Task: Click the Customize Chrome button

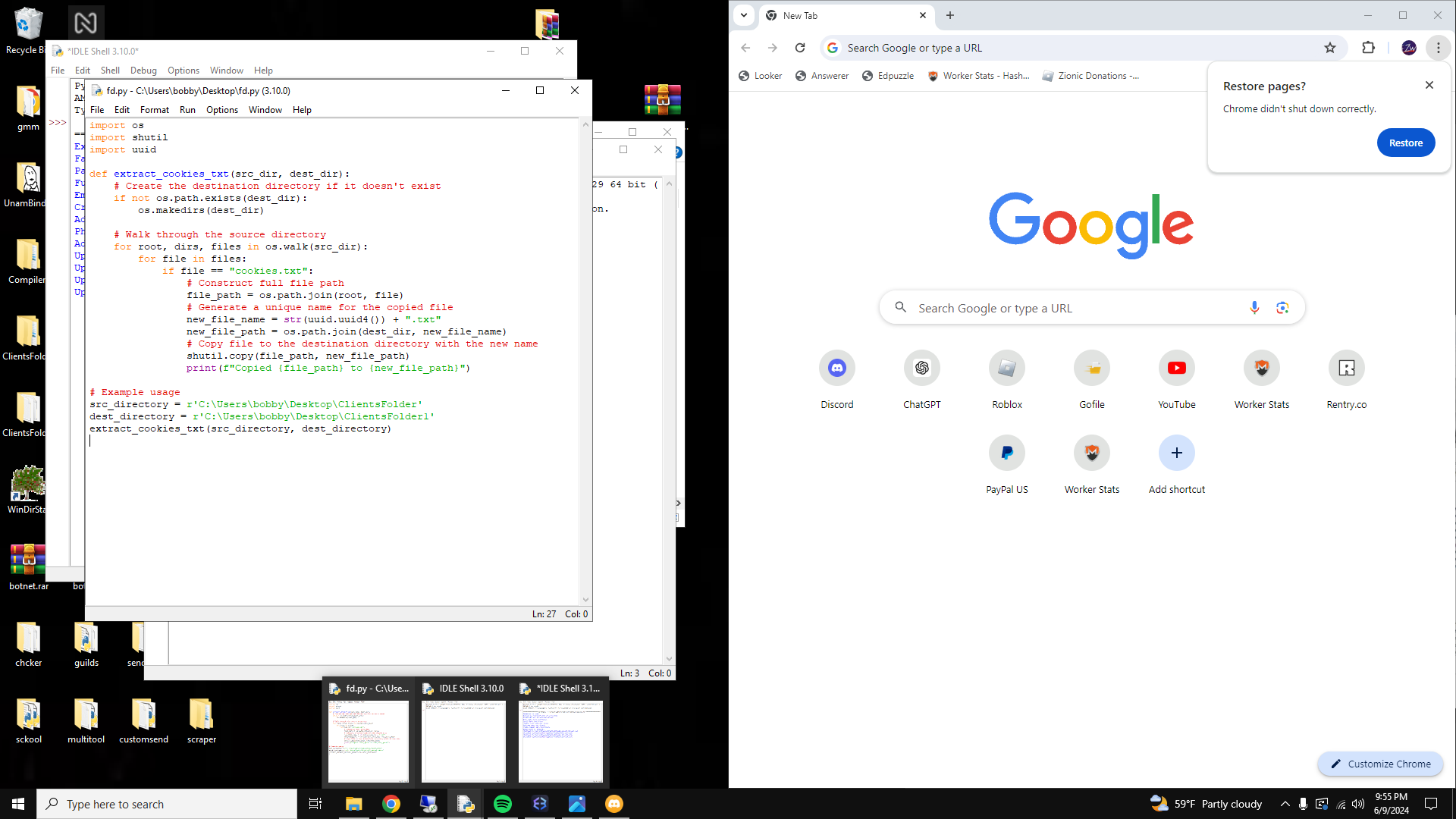Action: coord(1380,764)
